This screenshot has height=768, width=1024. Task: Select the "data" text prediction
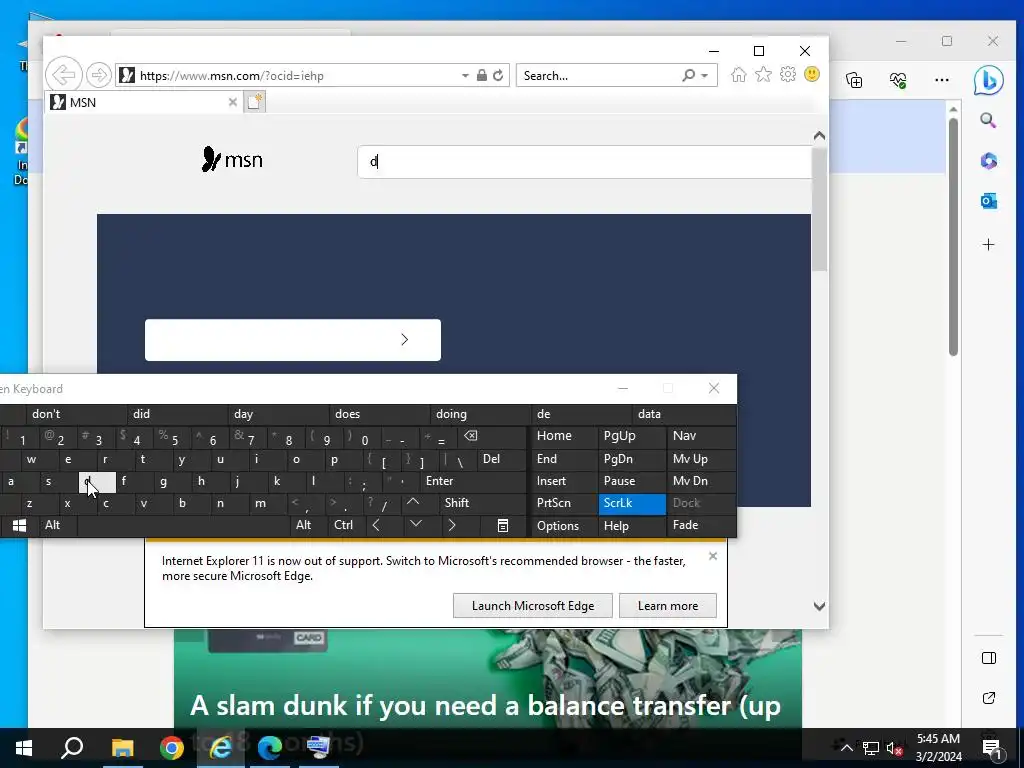[684, 414]
